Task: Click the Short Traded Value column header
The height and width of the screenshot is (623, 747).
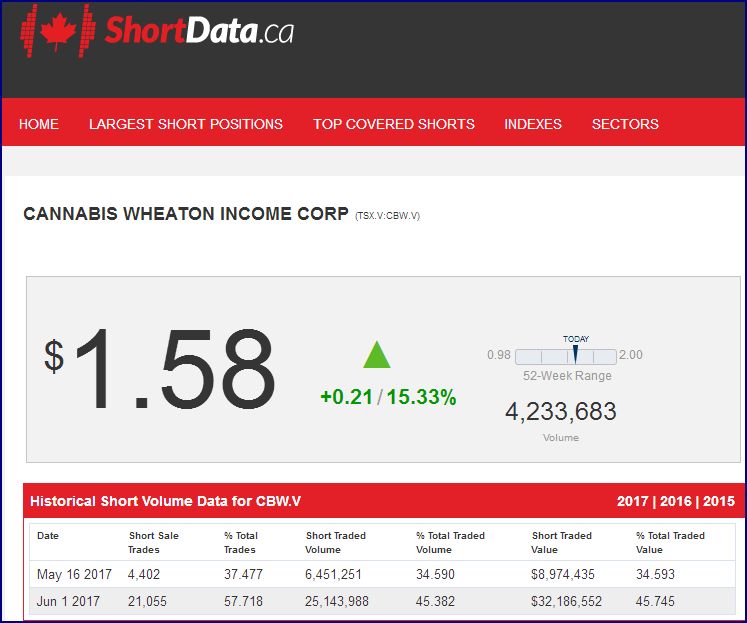Action: 562,543
